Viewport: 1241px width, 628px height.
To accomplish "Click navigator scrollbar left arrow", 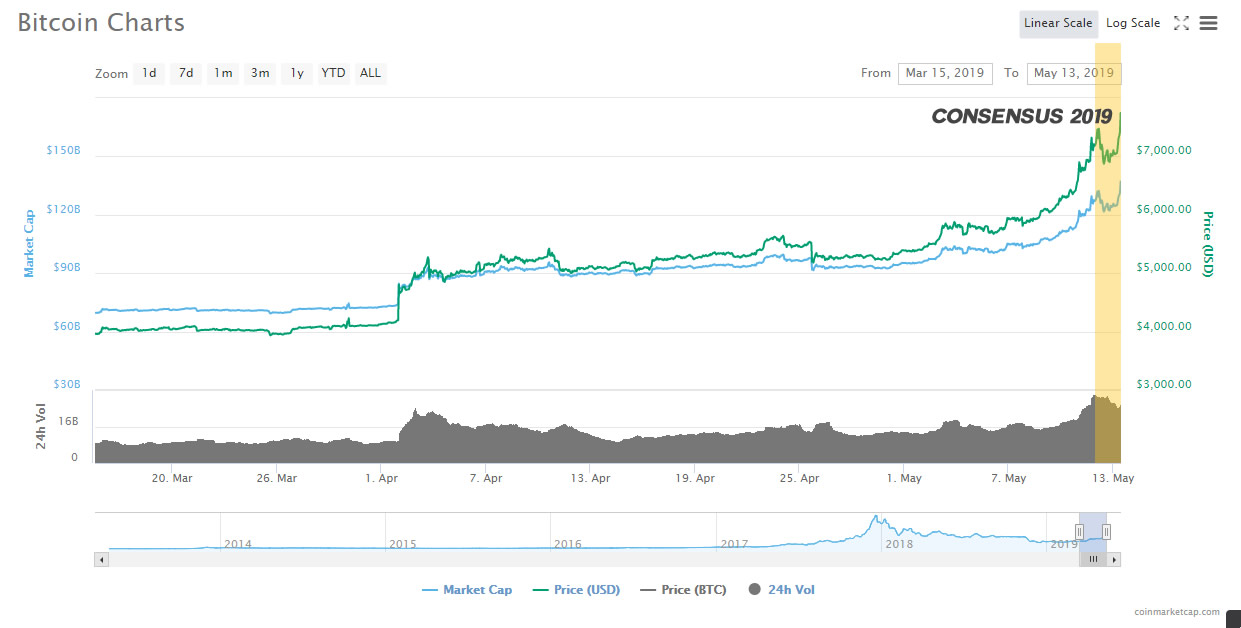I will (101, 560).
